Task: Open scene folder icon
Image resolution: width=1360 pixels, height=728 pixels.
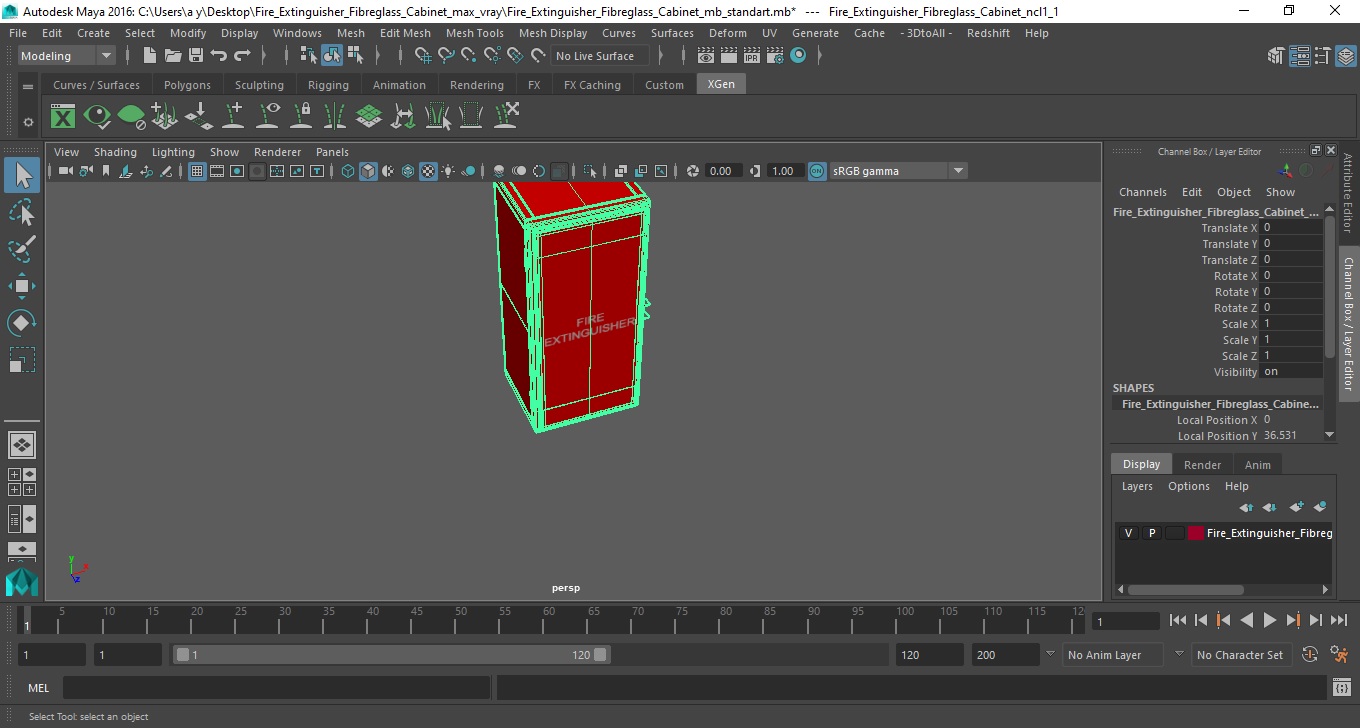Action: click(x=173, y=56)
